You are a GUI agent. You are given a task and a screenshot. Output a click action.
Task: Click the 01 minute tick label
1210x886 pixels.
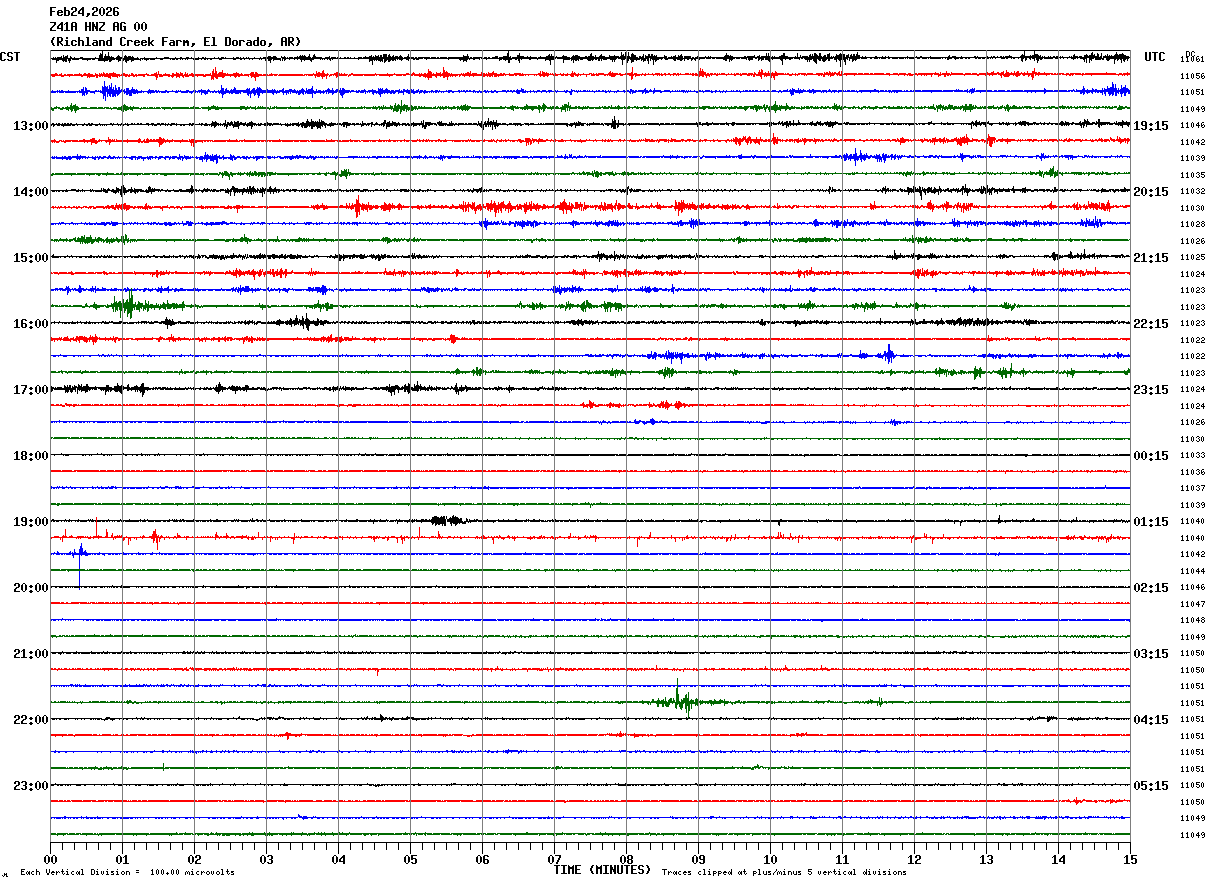pyautogui.click(x=122, y=859)
